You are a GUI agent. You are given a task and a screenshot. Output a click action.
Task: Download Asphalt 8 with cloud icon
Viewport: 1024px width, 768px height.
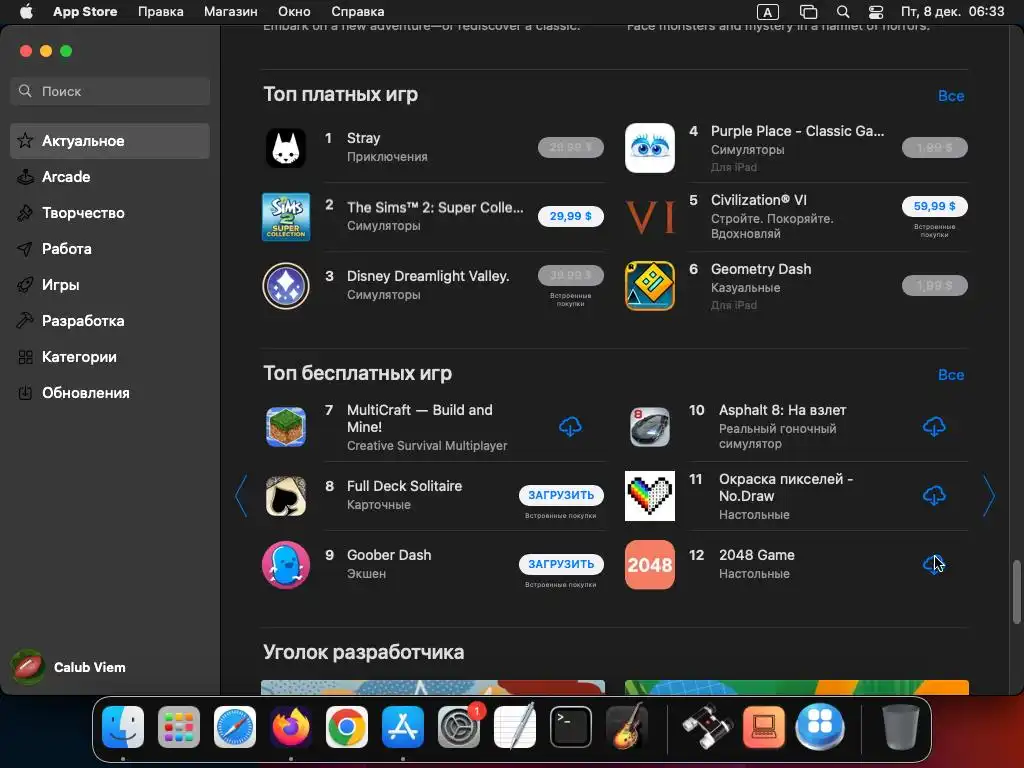(934, 427)
